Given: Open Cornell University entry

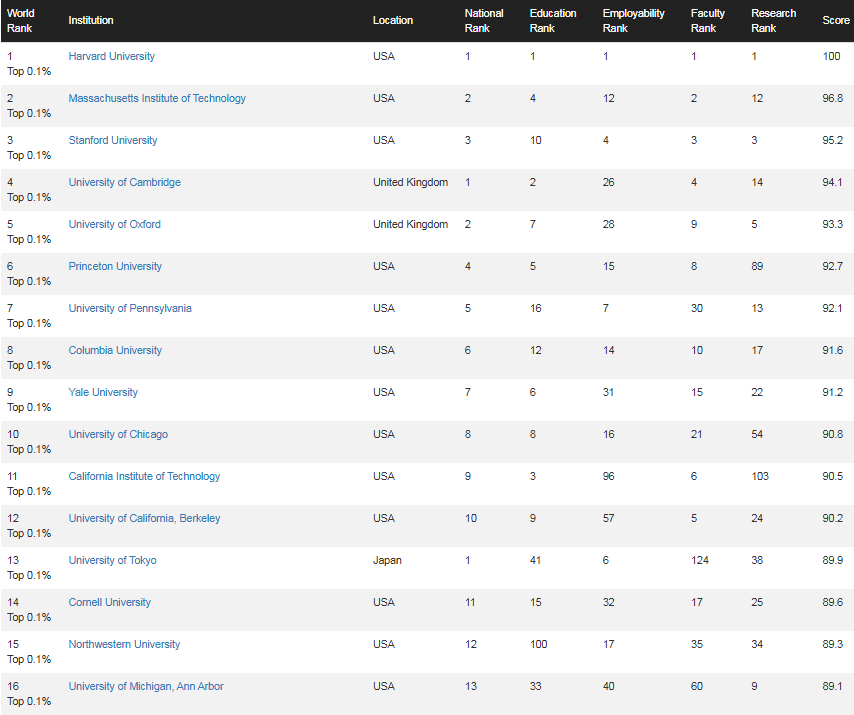Looking at the screenshot, I should pyautogui.click(x=109, y=602).
